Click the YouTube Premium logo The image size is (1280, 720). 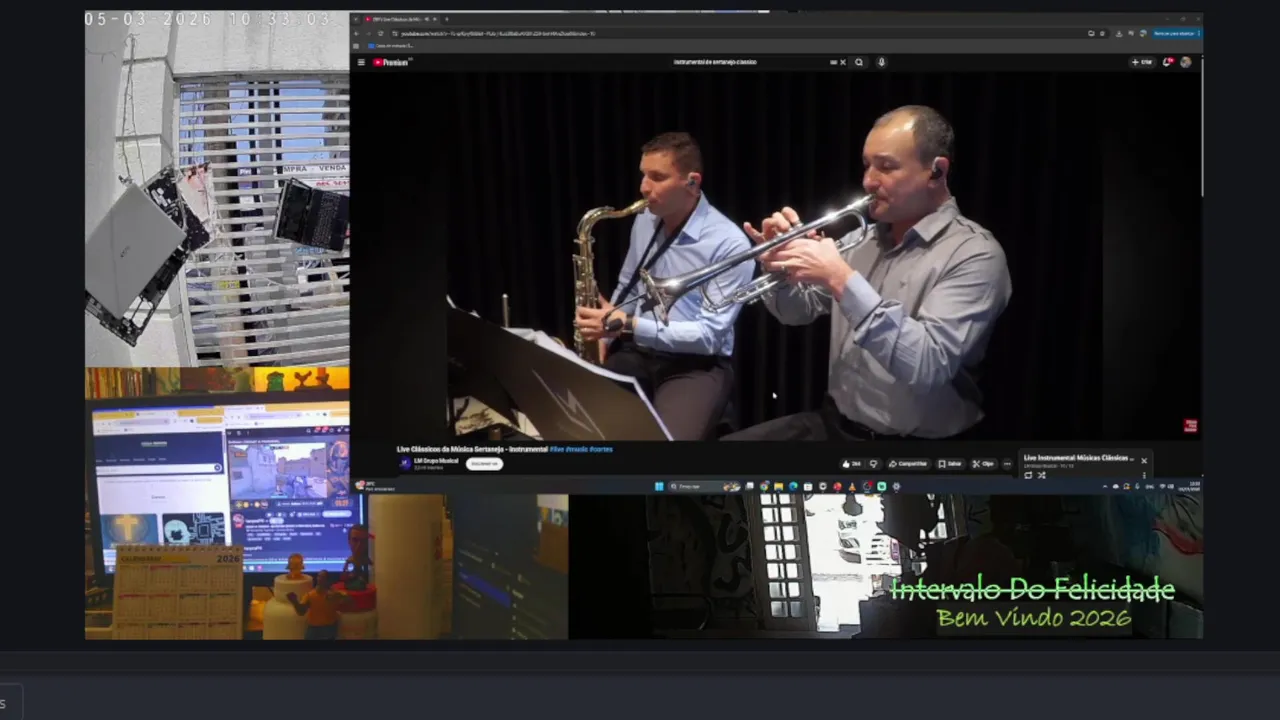pyautogui.click(x=391, y=62)
